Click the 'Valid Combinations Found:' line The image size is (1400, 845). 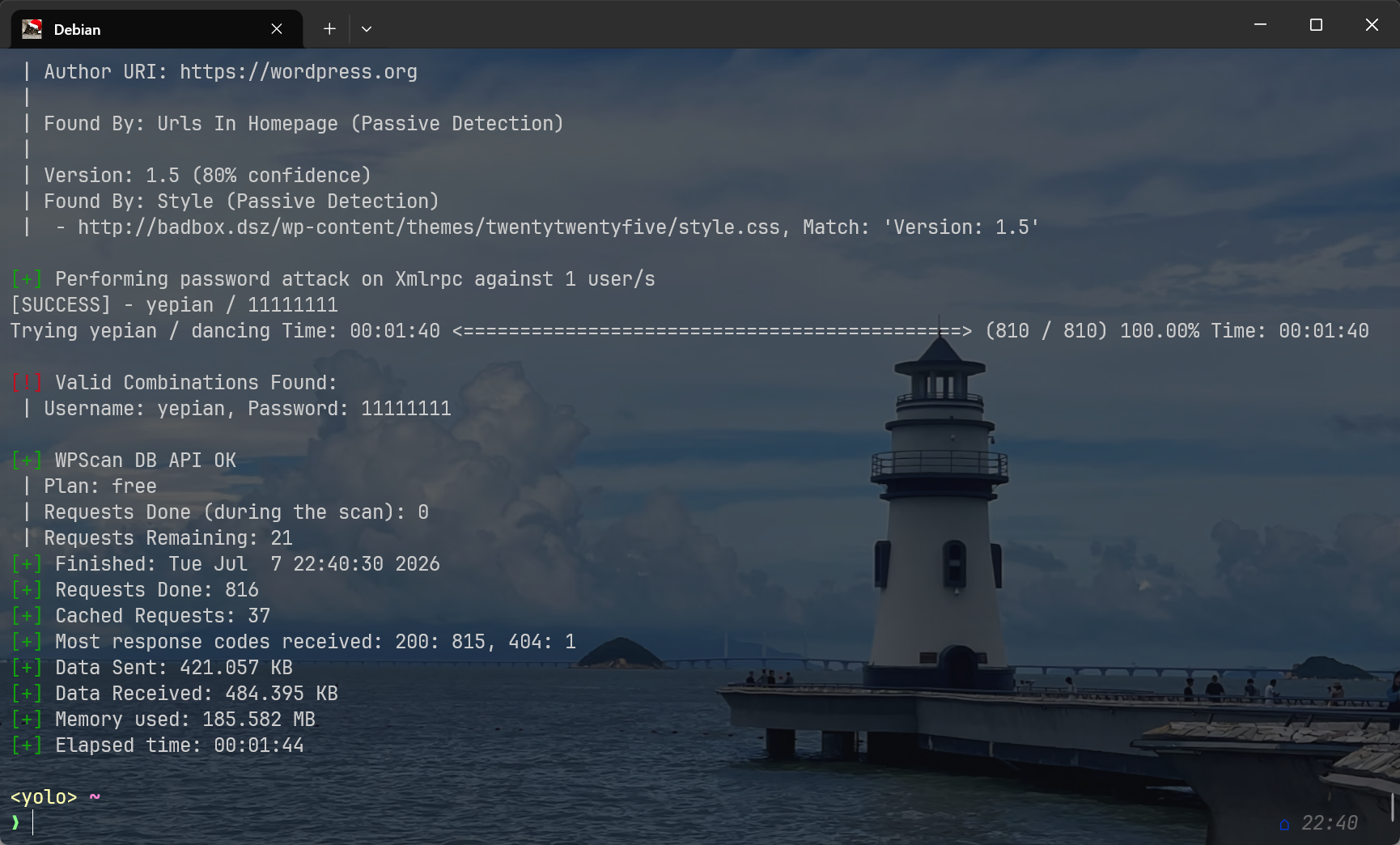coord(174,383)
